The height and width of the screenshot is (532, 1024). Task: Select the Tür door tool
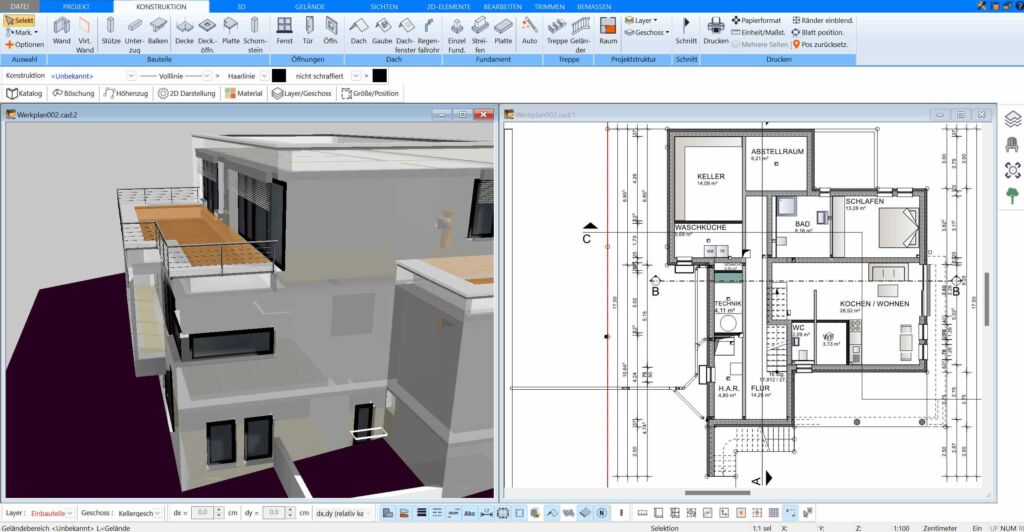click(x=308, y=32)
